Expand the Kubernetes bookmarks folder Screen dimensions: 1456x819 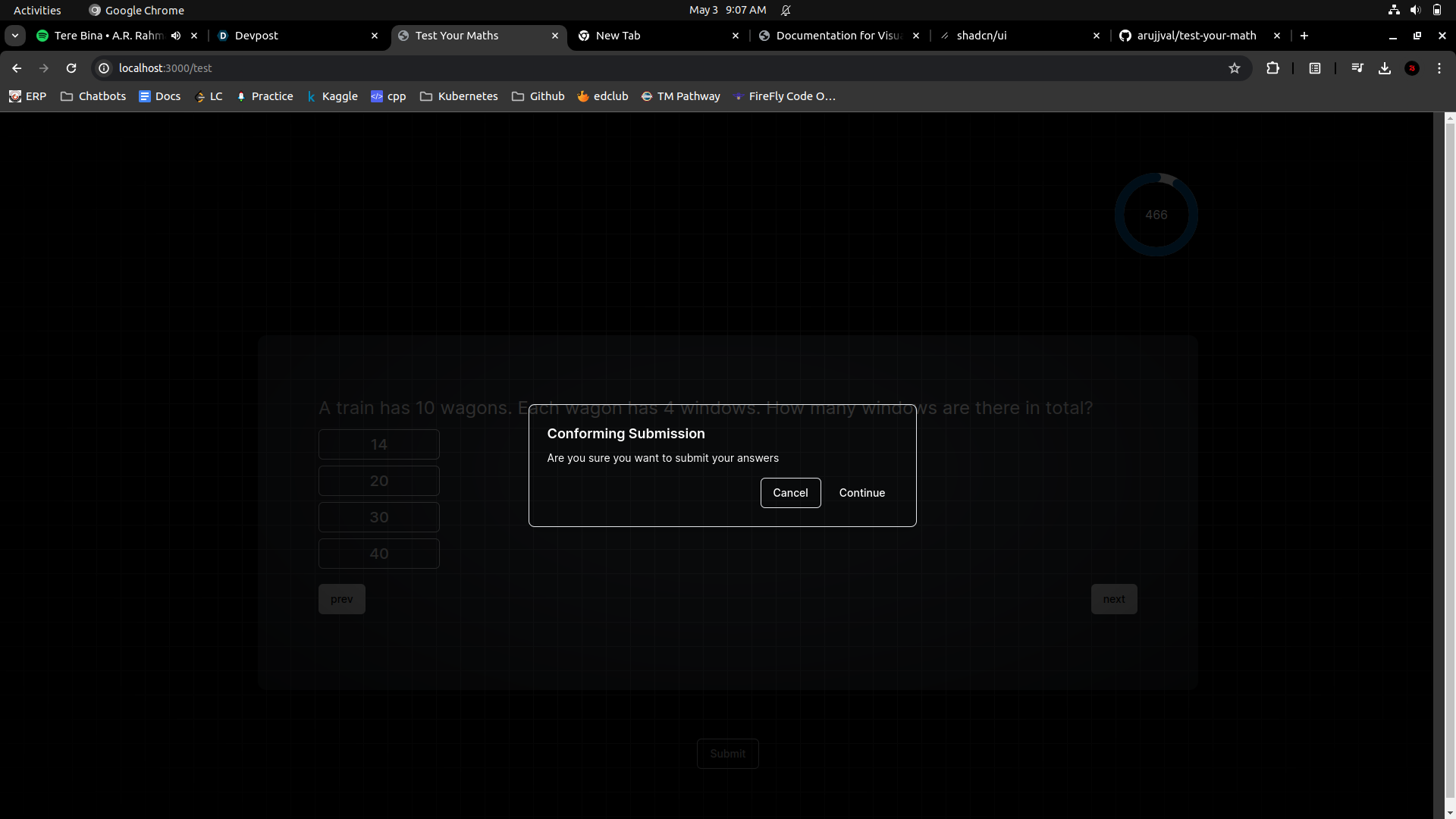coord(459,96)
